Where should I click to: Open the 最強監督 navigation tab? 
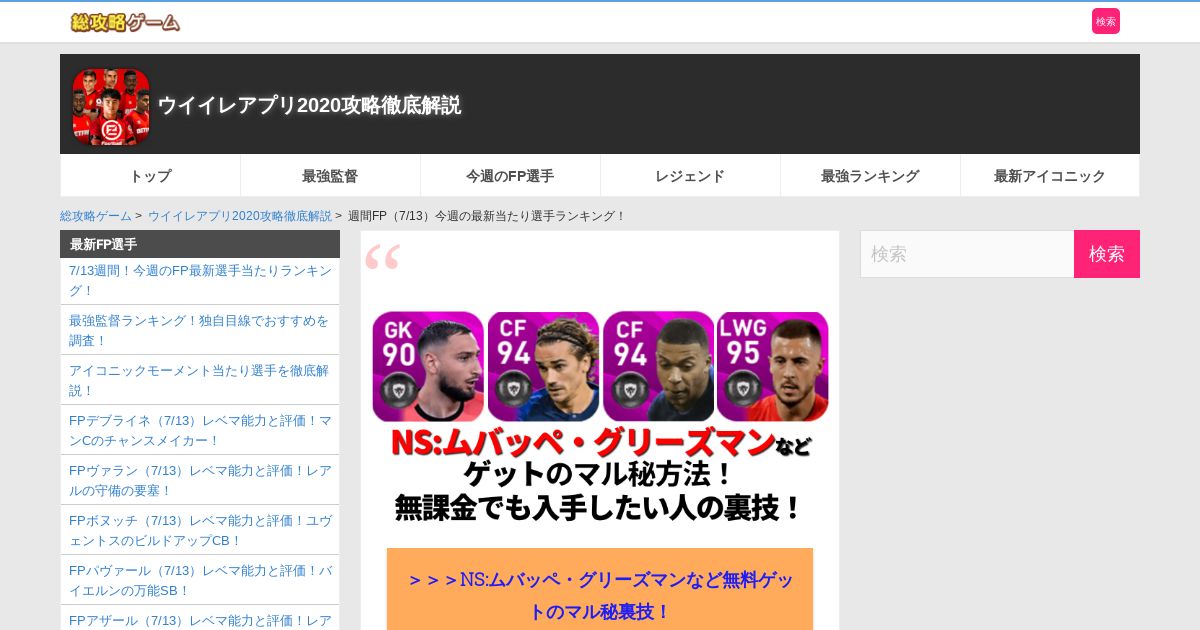[330, 176]
